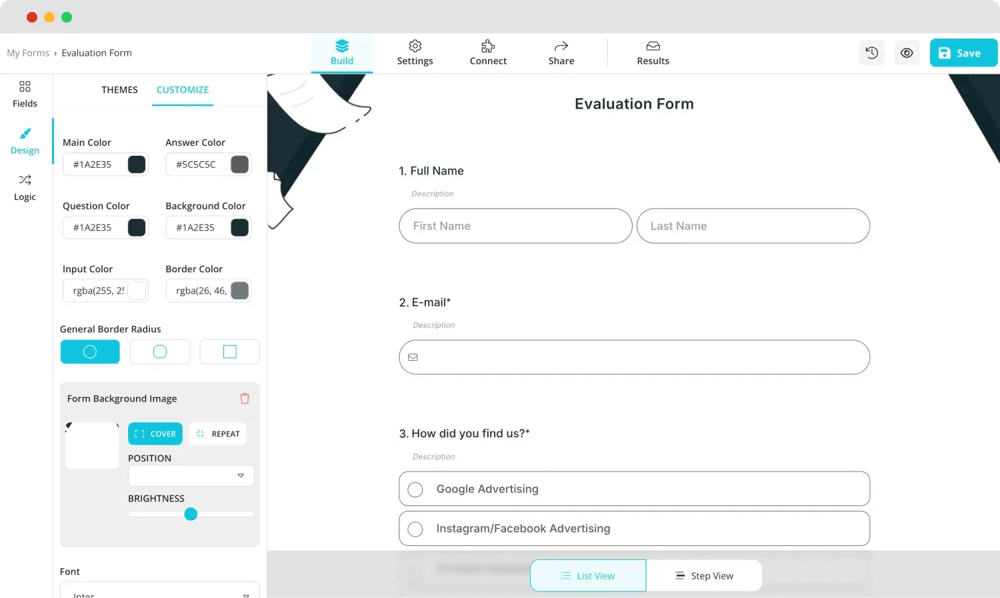The image size is (1000, 598).
Task: Open the Share arrow tab
Action: (561, 53)
